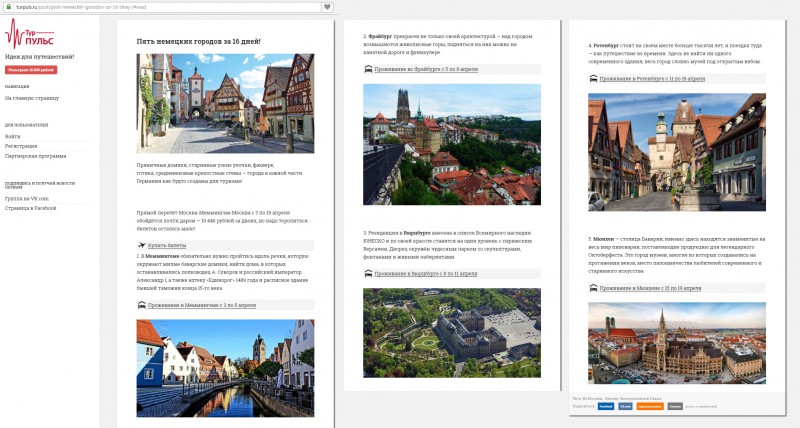Open the Войти login link
Viewport: 800px width, 428px height.
pos(13,136)
